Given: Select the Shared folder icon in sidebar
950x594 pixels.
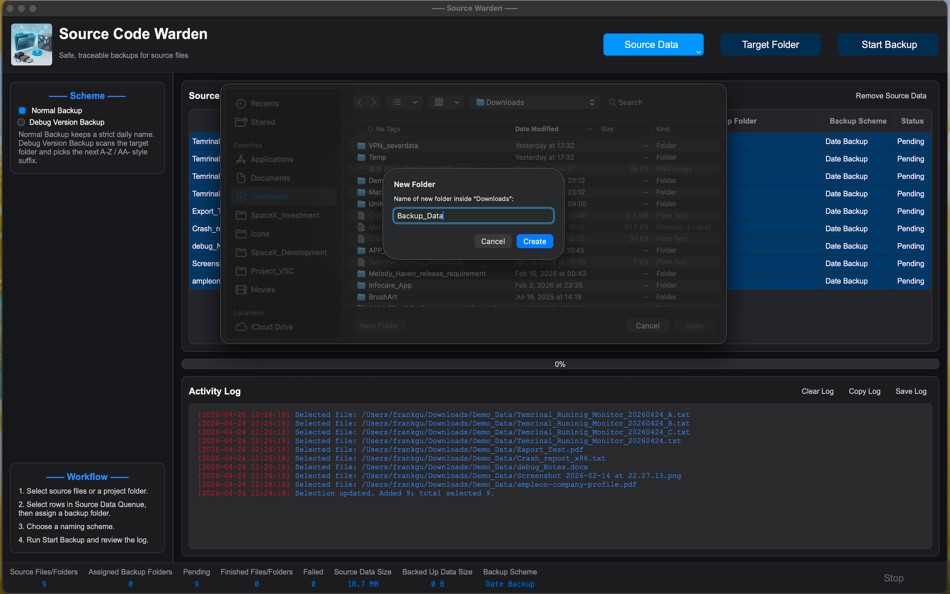Looking at the screenshot, I should [241, 122].
